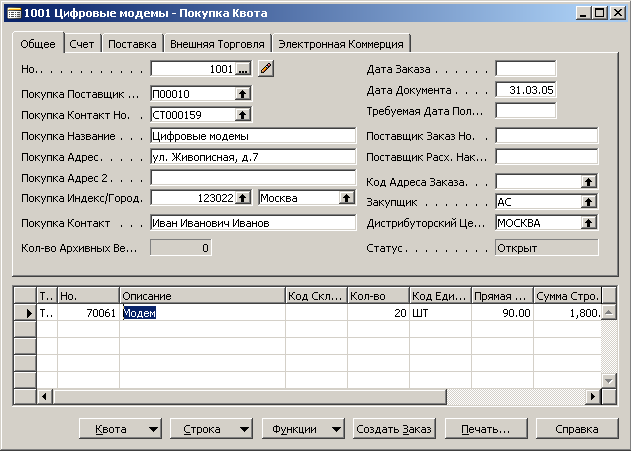Open lookup arrow for Дистрибуторский Центр МОСКВА
Viewport: 631px width, 451px height.
[x=589, y=223]
